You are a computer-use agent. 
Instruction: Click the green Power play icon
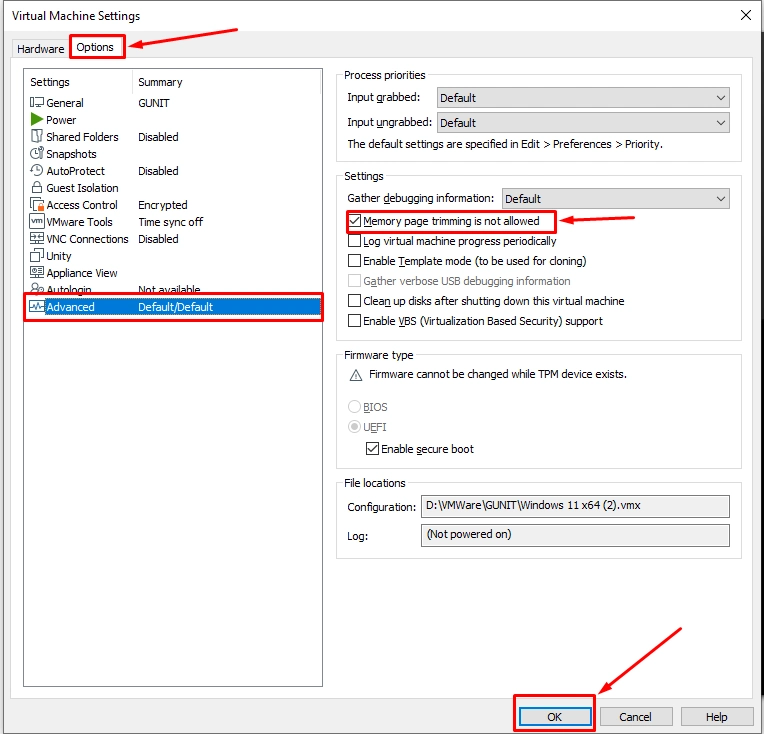click(37, 119)
